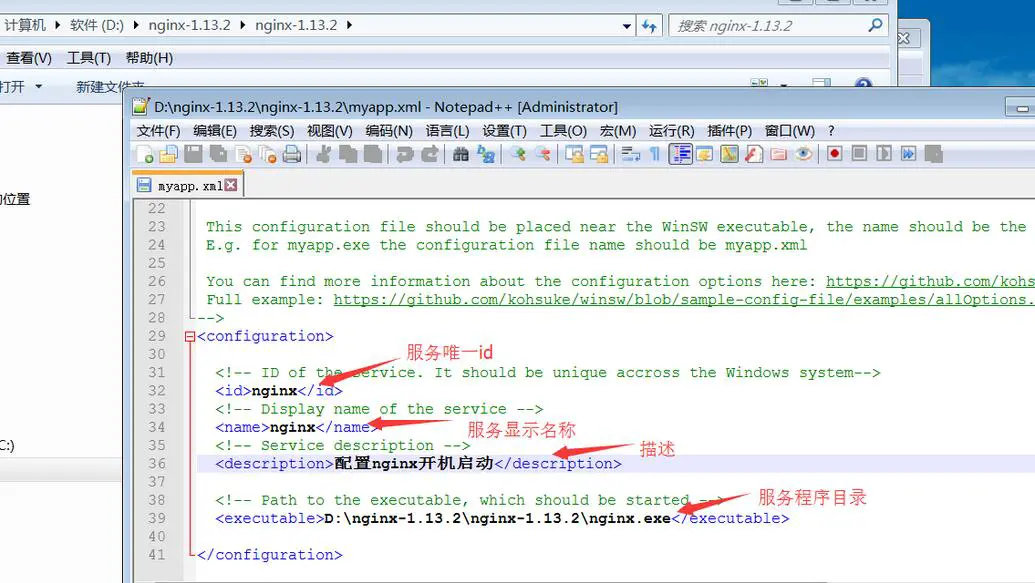Open the 运行(R) menu

click(671, 131)
